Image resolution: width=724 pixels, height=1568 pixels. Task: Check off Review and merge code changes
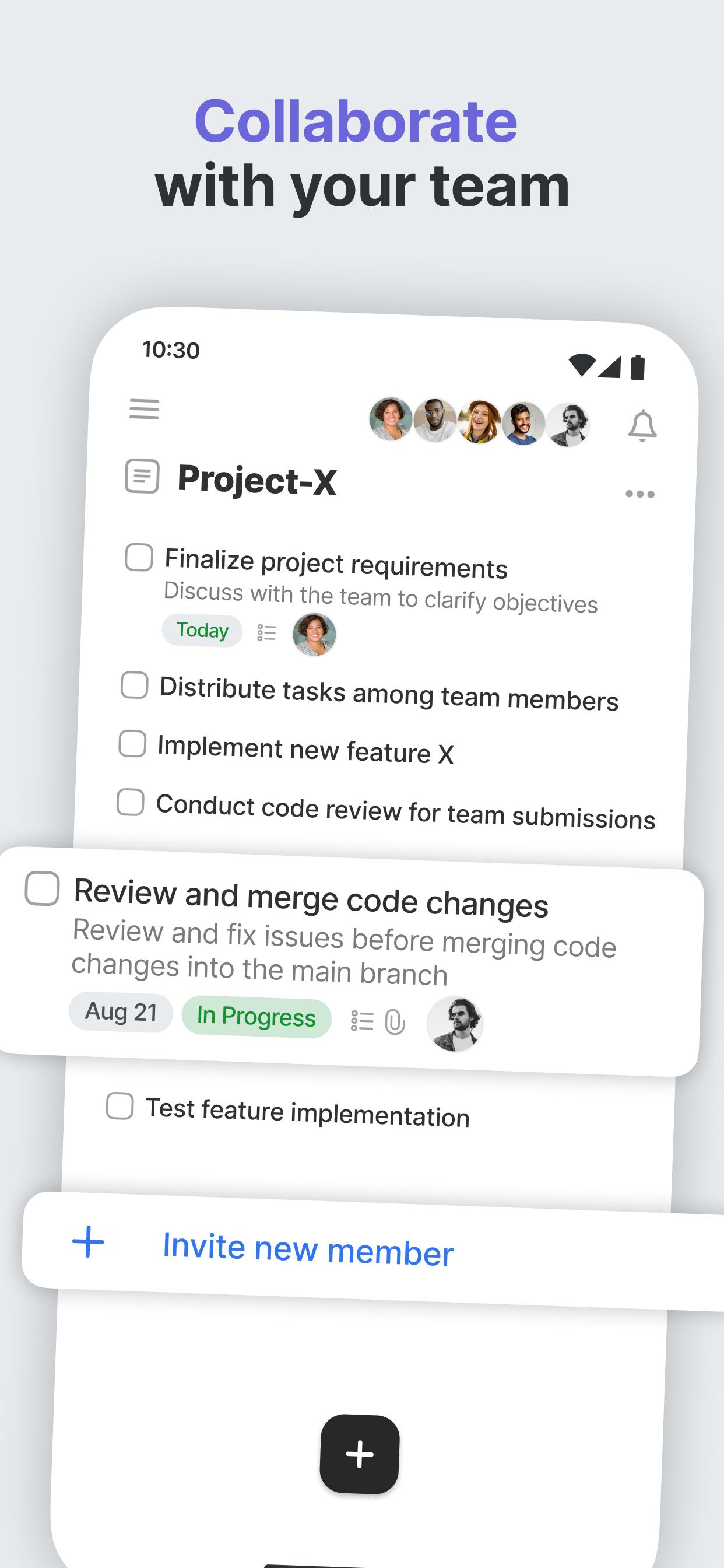tap(42, 888)
